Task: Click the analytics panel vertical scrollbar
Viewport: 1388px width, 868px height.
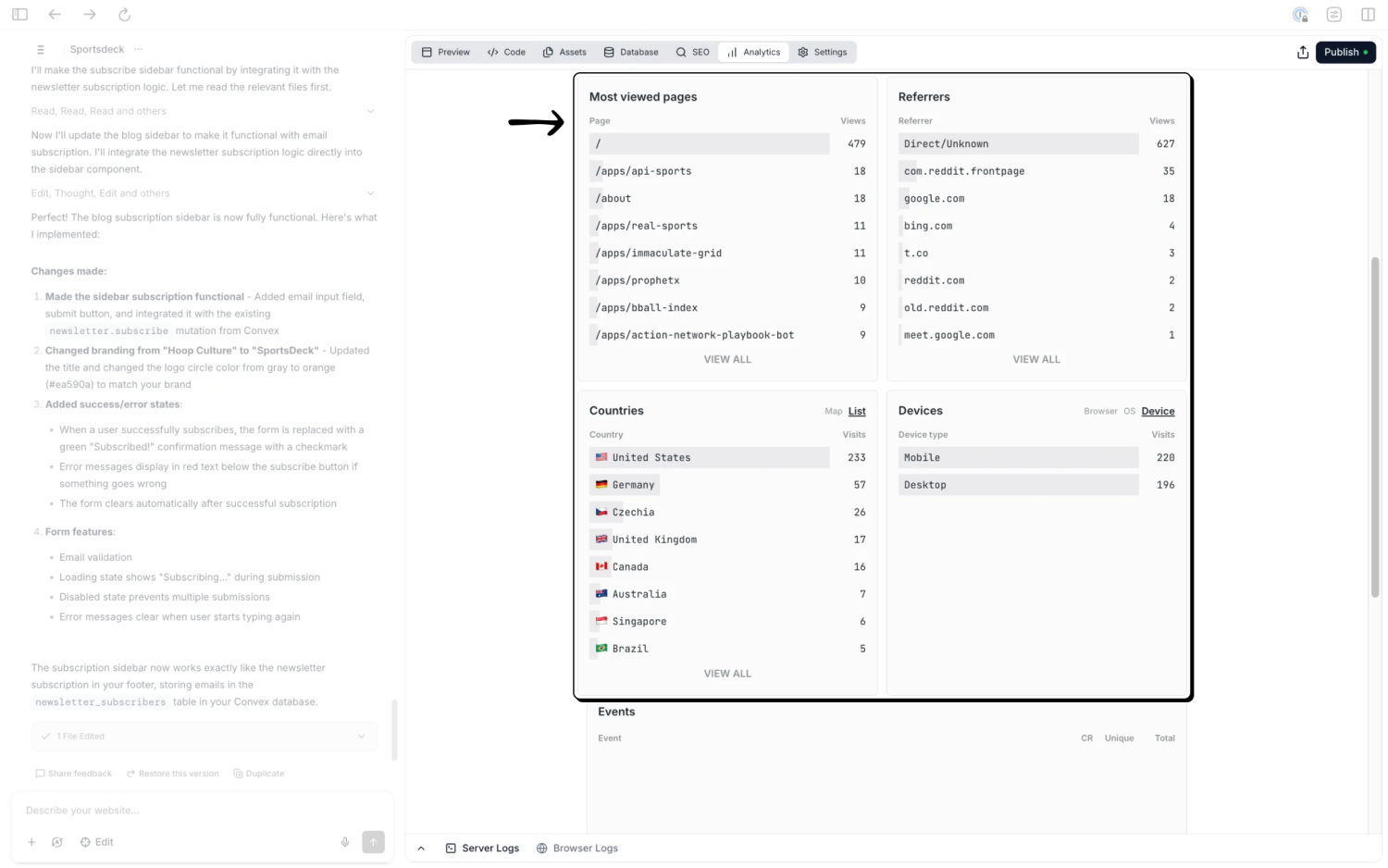Action: [x=1375, y=427]
